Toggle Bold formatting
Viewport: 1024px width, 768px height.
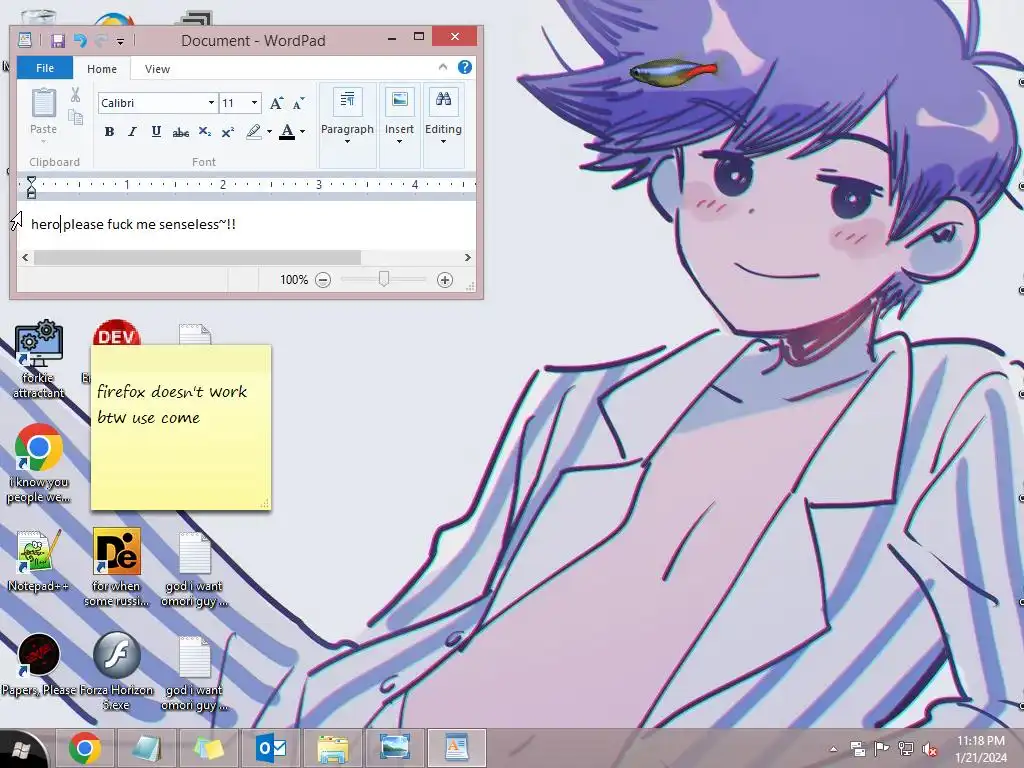pyautogui.click(x=109, y=132)
